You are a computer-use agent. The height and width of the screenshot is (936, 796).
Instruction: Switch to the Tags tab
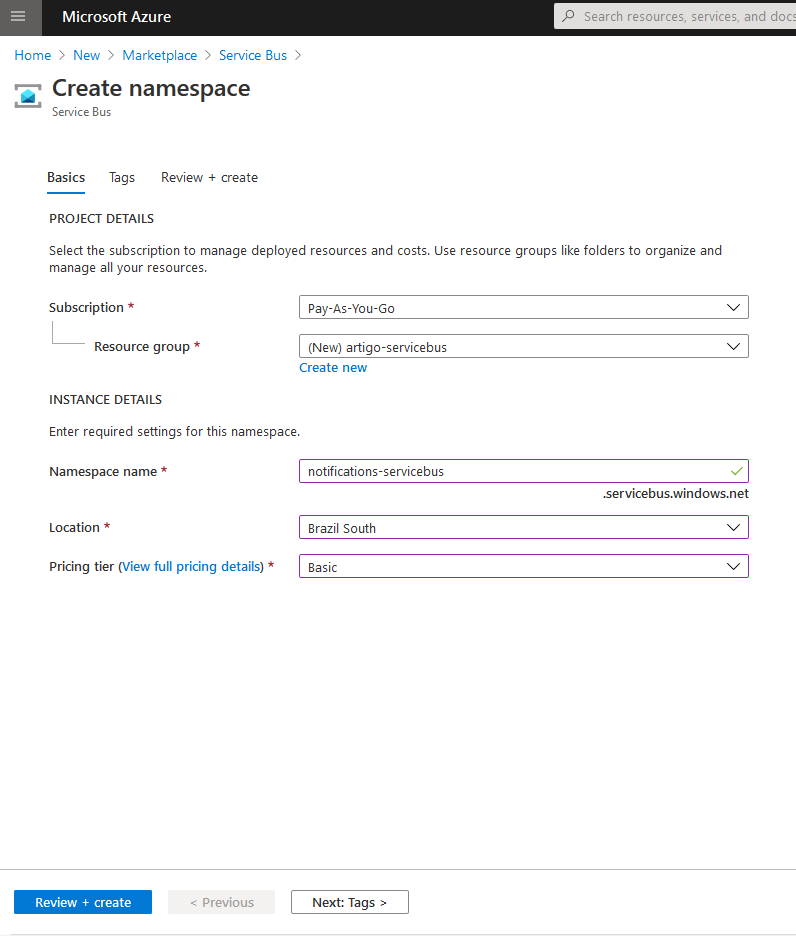click(122, 178)
